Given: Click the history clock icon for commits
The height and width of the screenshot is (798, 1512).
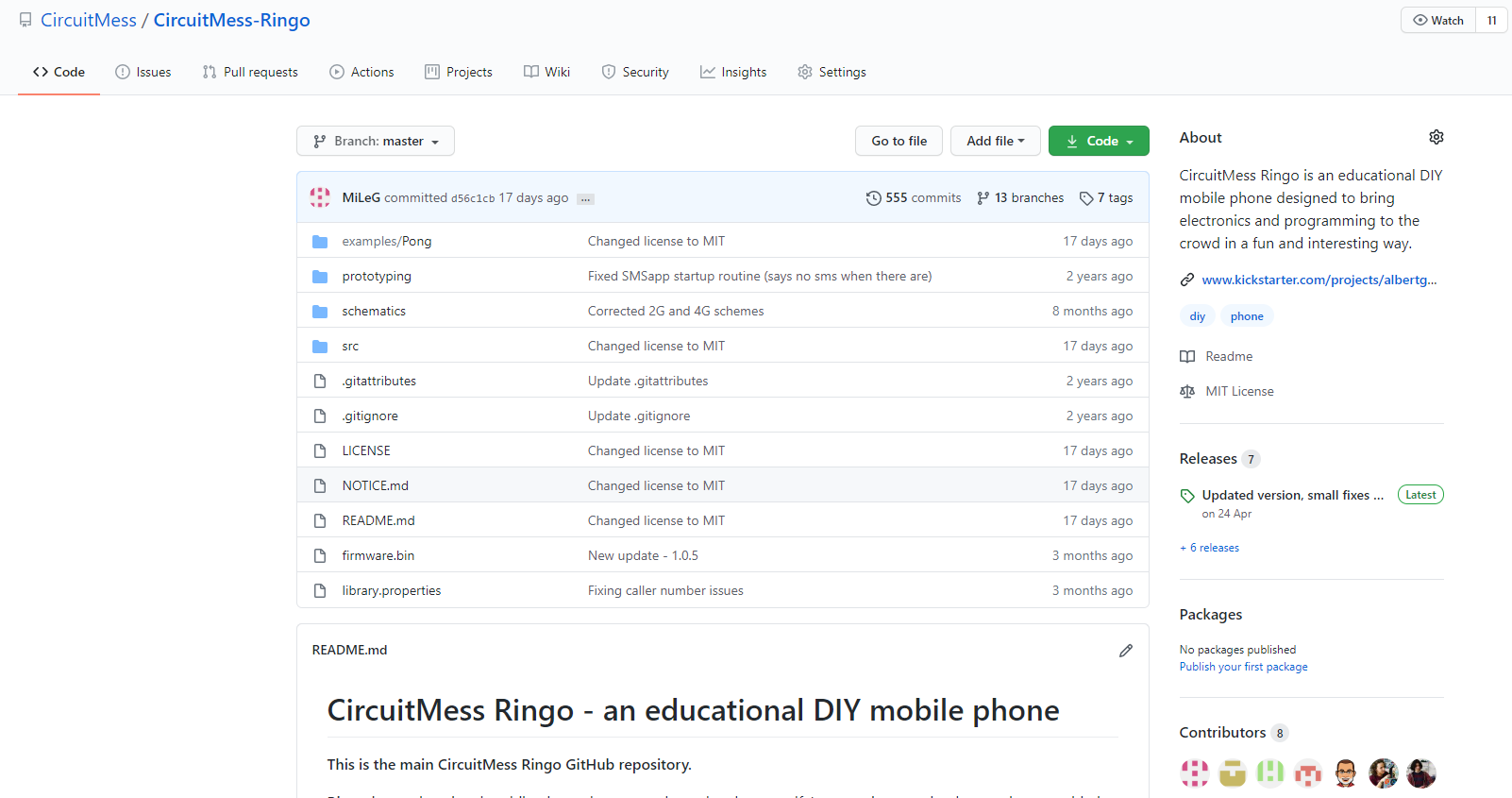Looking at the screenshot, I should click(873, 198).
